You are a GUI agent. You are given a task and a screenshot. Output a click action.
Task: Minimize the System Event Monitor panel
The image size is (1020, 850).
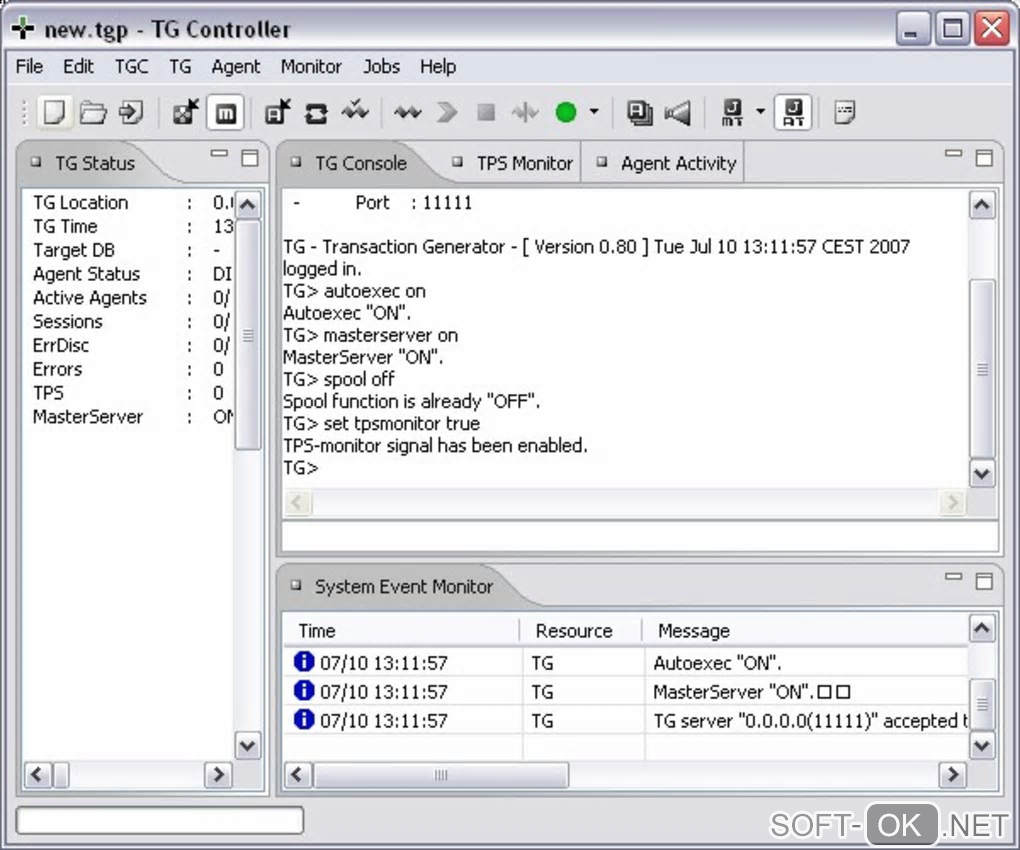954,576
